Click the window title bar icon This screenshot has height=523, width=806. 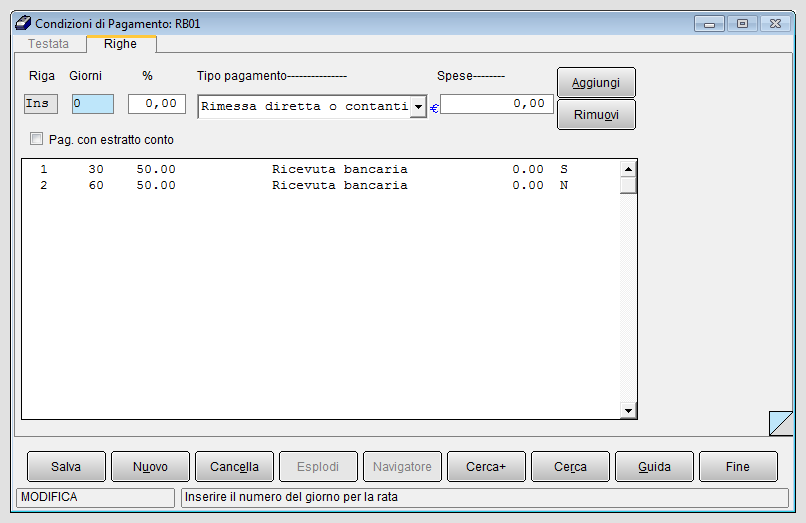[x=23, y=23]
